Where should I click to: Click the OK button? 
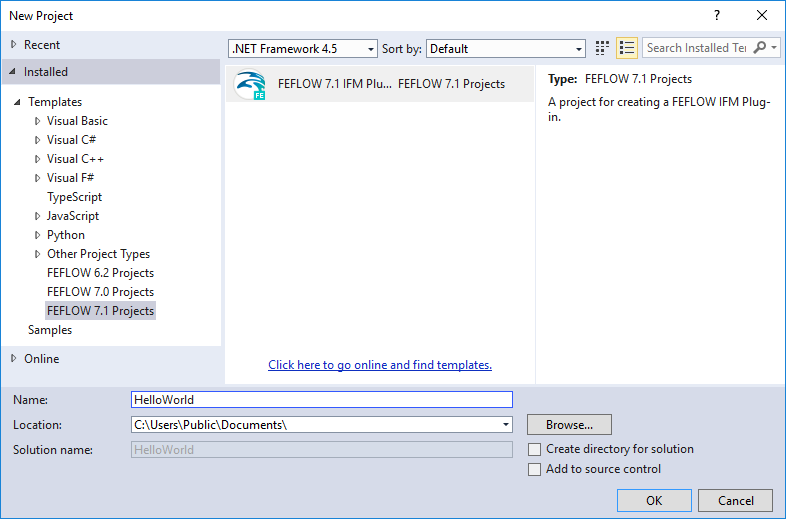[x=654, y=500]
